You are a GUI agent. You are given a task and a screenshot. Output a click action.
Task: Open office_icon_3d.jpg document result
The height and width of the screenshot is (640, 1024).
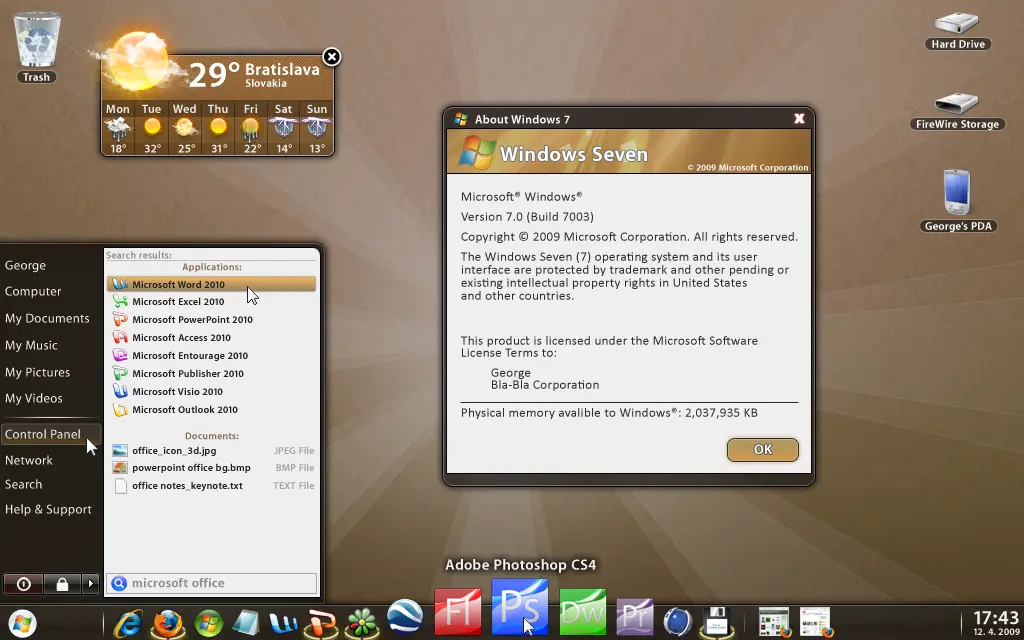[x=212, y=451]
